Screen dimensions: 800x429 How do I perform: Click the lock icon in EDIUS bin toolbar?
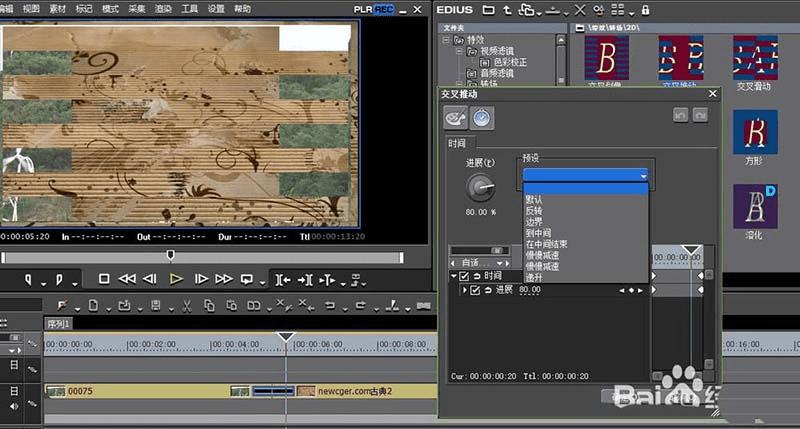pyautogui.click(x=644, y=10)
